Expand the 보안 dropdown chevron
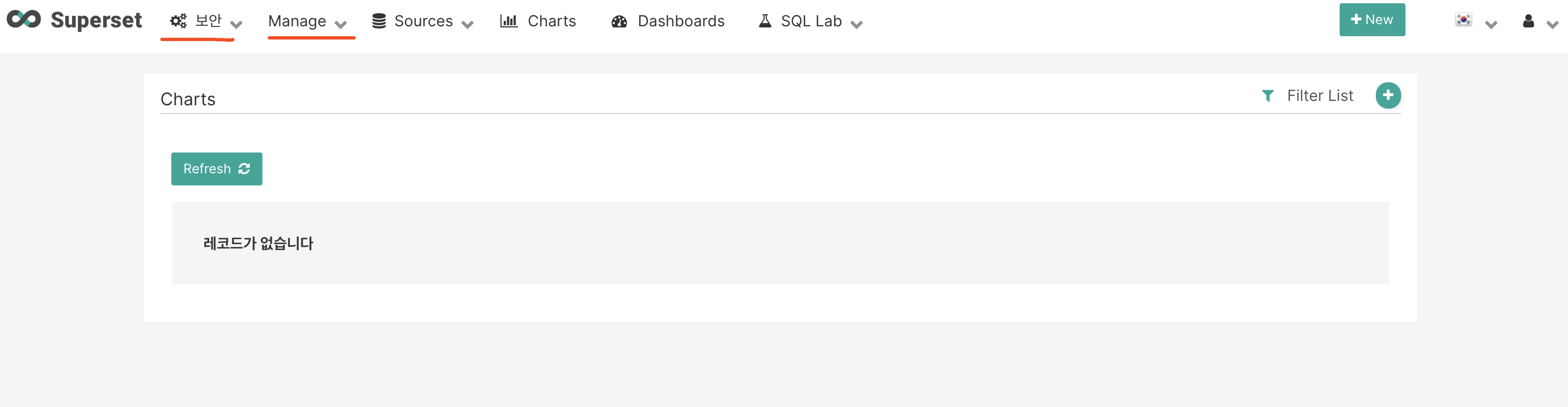Image resolution: width=1568 pixels, height=407 pixels. pyautogui.click(x=237, y=24)
